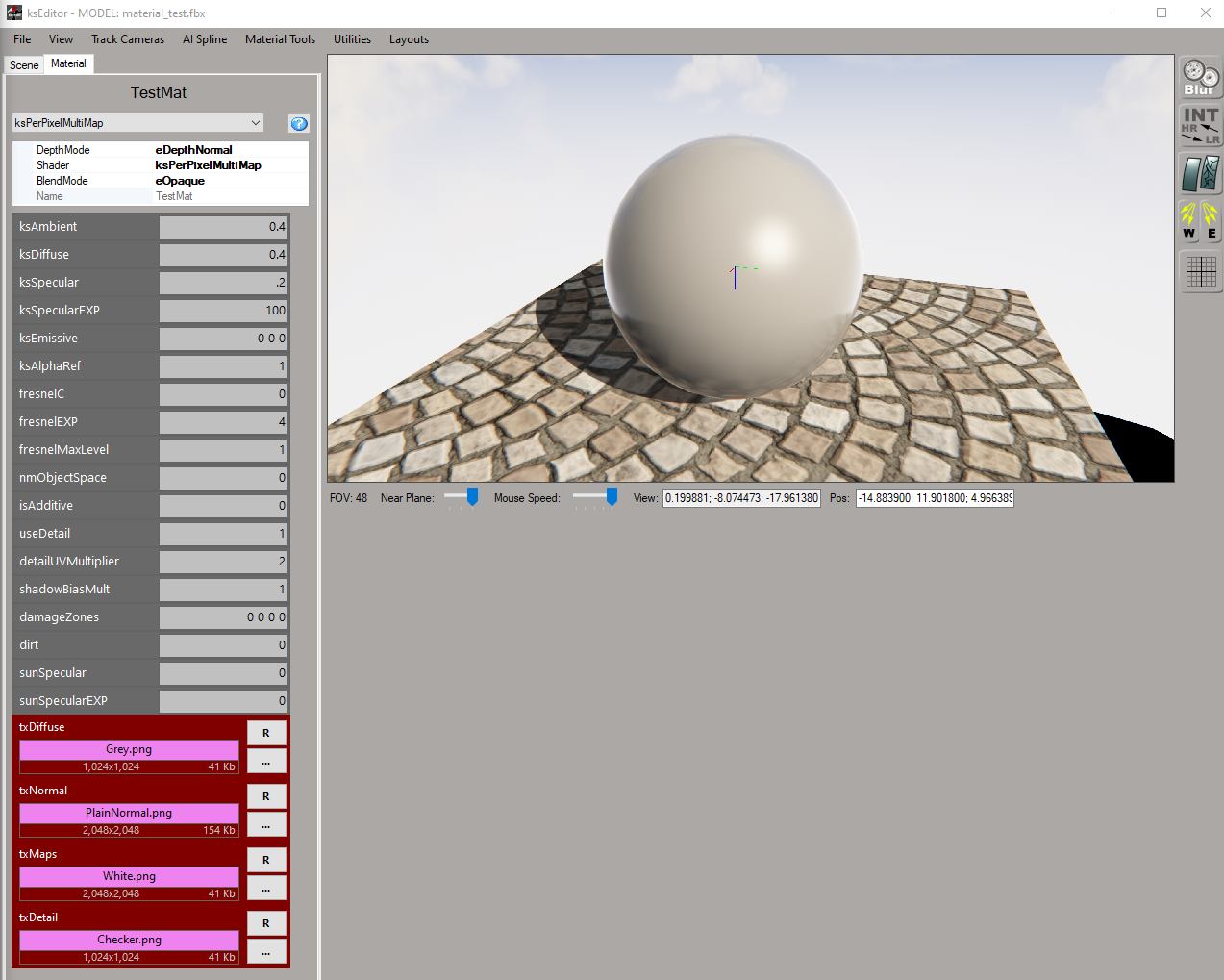Switch to the Scene tab
Screen dimensions: 1224x980
24,64
